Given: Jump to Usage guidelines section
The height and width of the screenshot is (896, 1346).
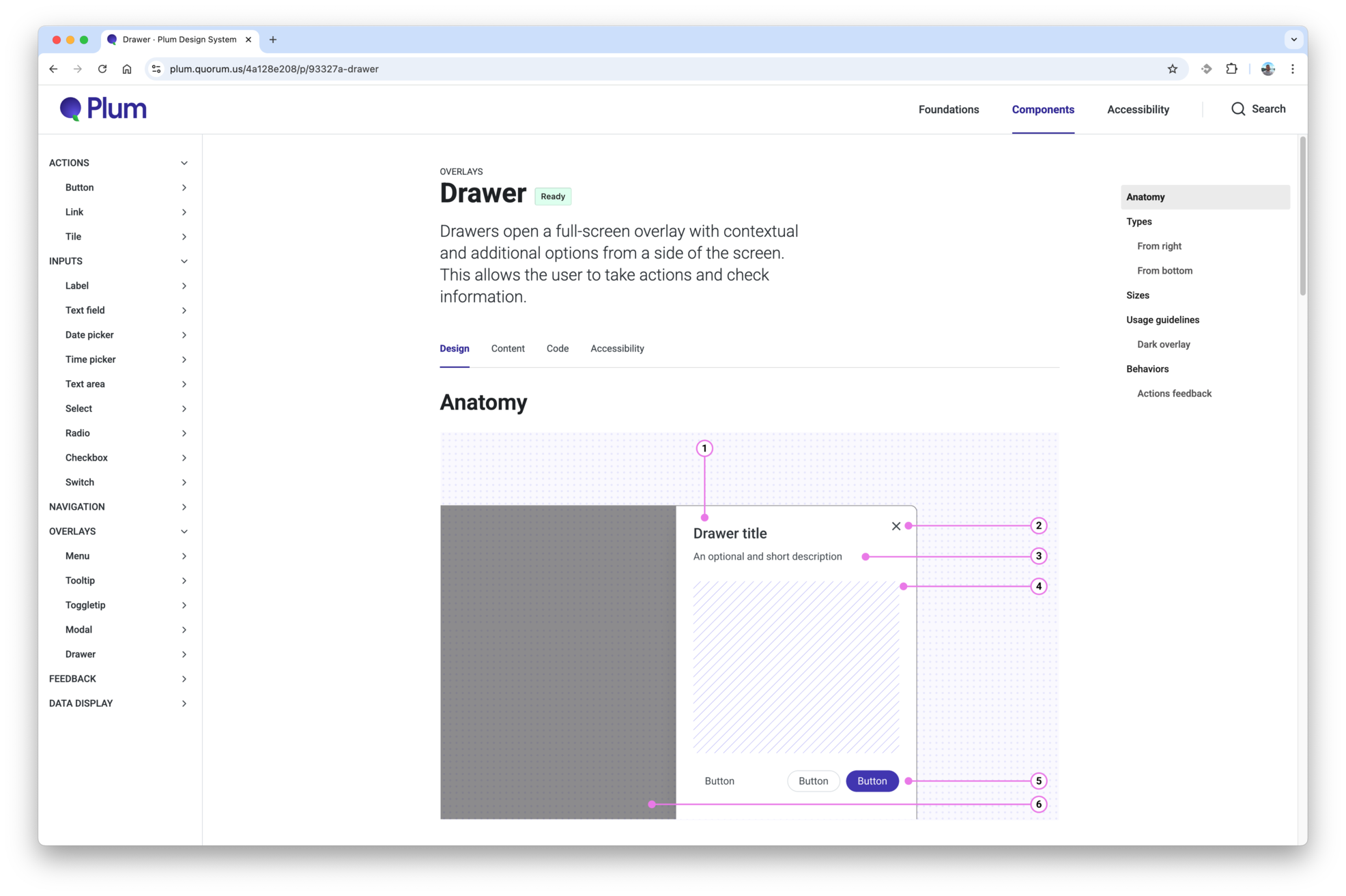Looking at the screenshot, I should tap(1162, 320).
